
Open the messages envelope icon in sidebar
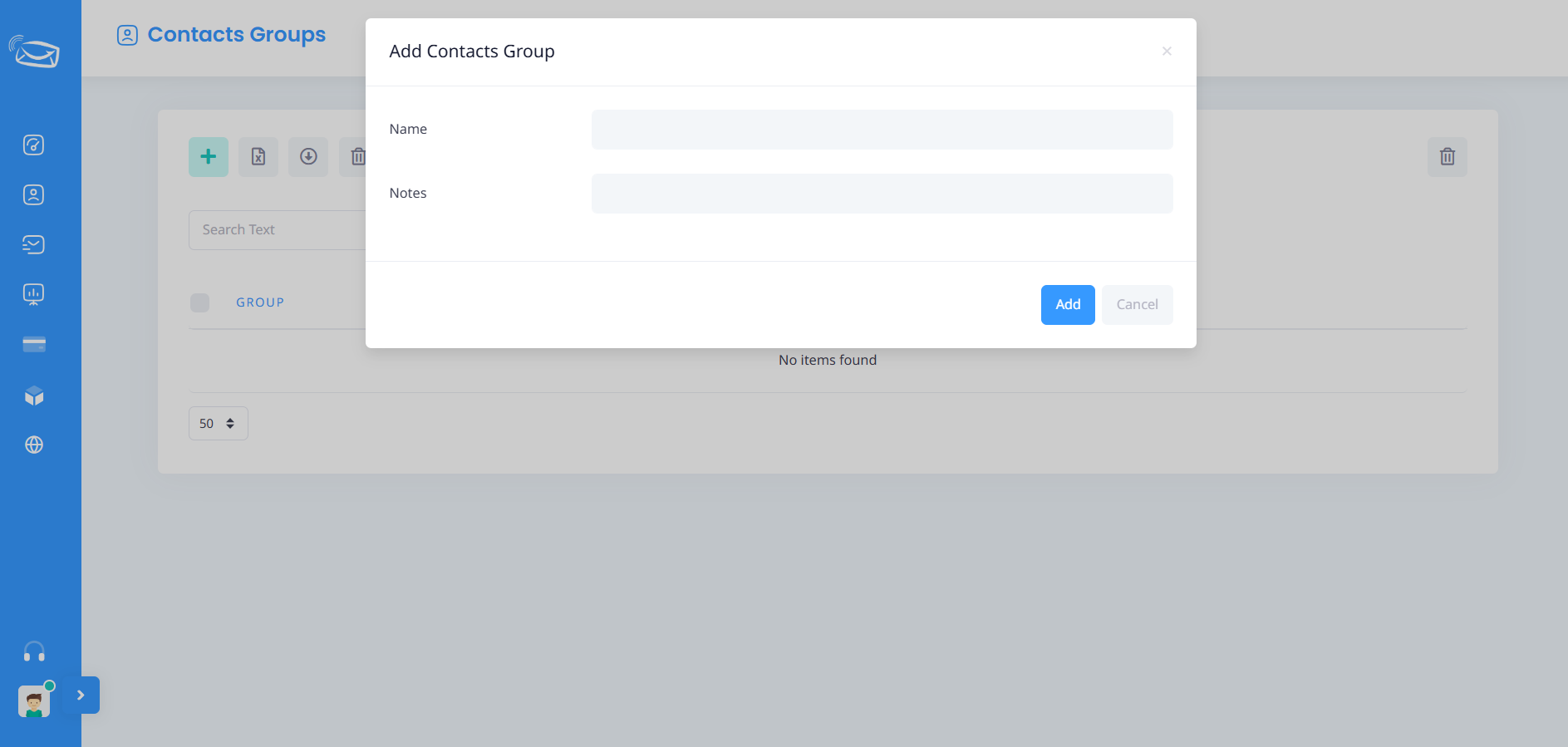point(33,244)
